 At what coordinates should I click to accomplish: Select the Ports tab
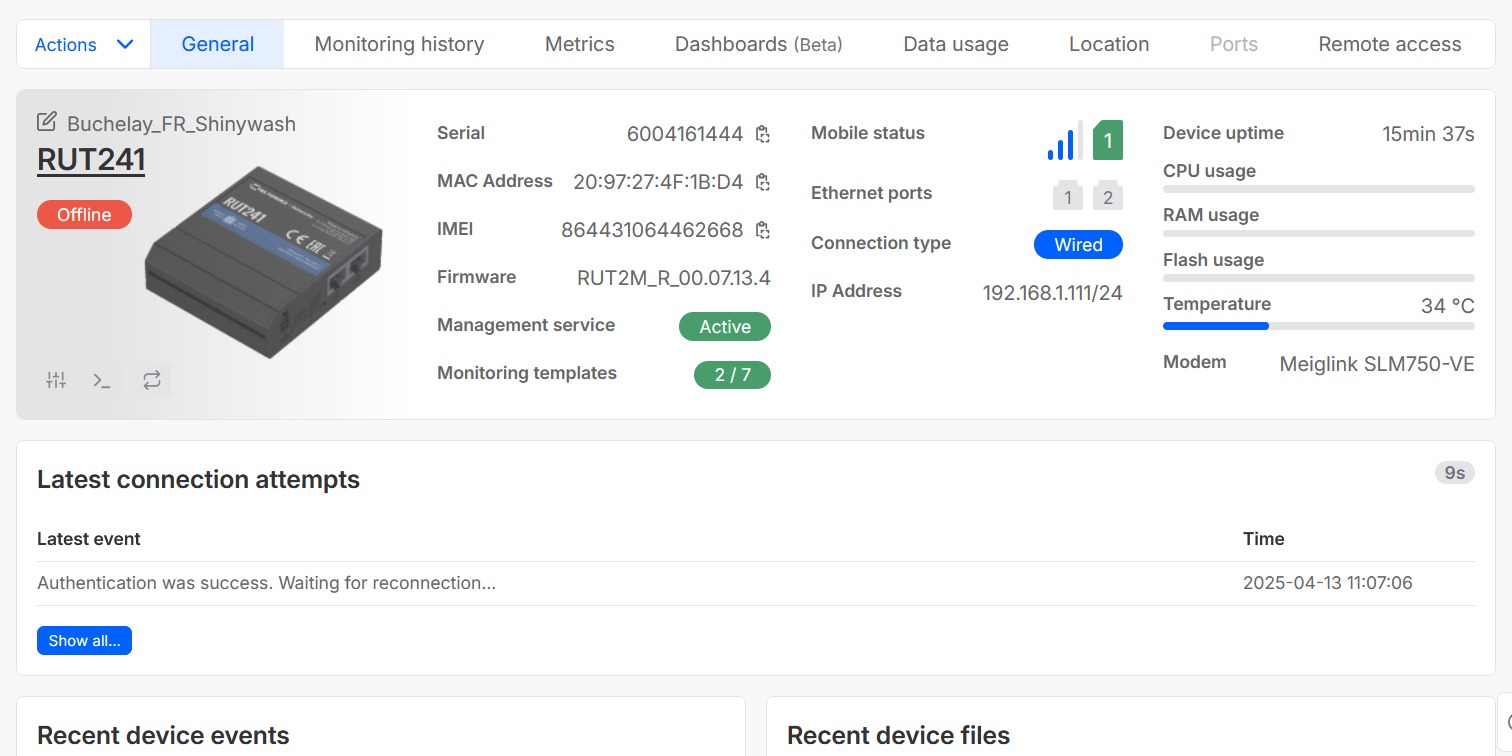click(1234, 44)
